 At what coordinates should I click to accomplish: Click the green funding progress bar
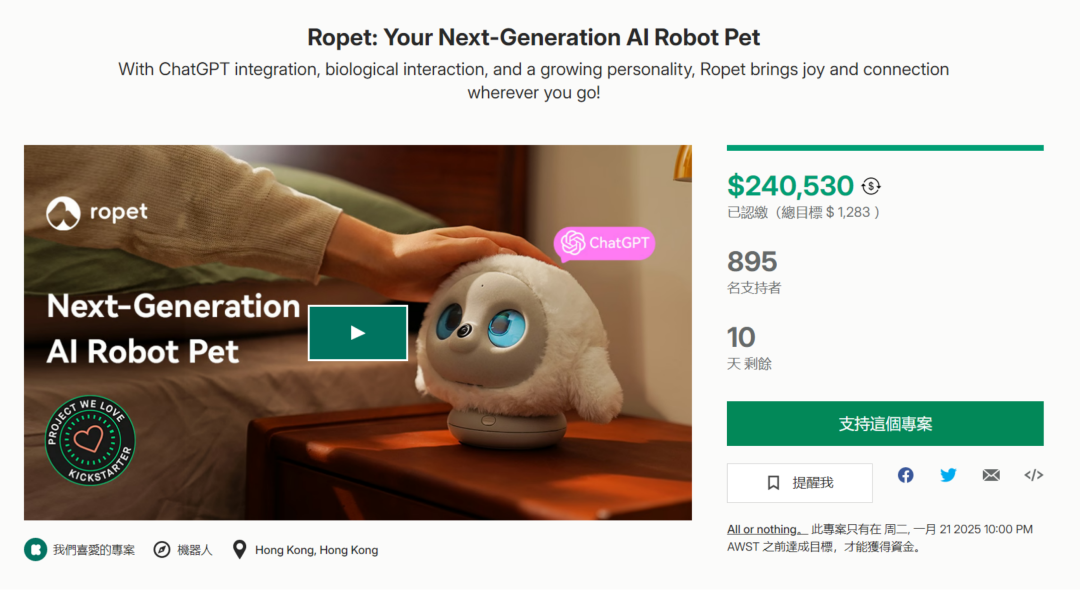885,147
